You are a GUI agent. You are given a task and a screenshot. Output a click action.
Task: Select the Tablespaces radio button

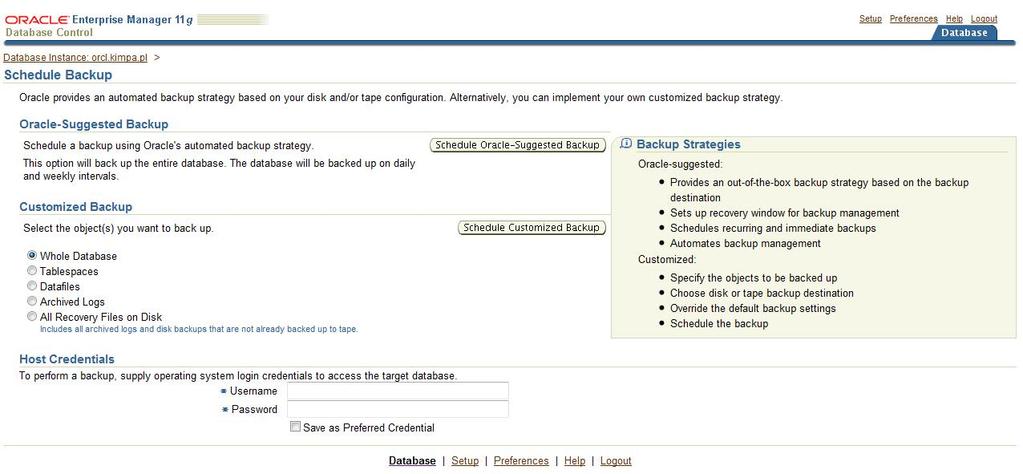(32, 271)
